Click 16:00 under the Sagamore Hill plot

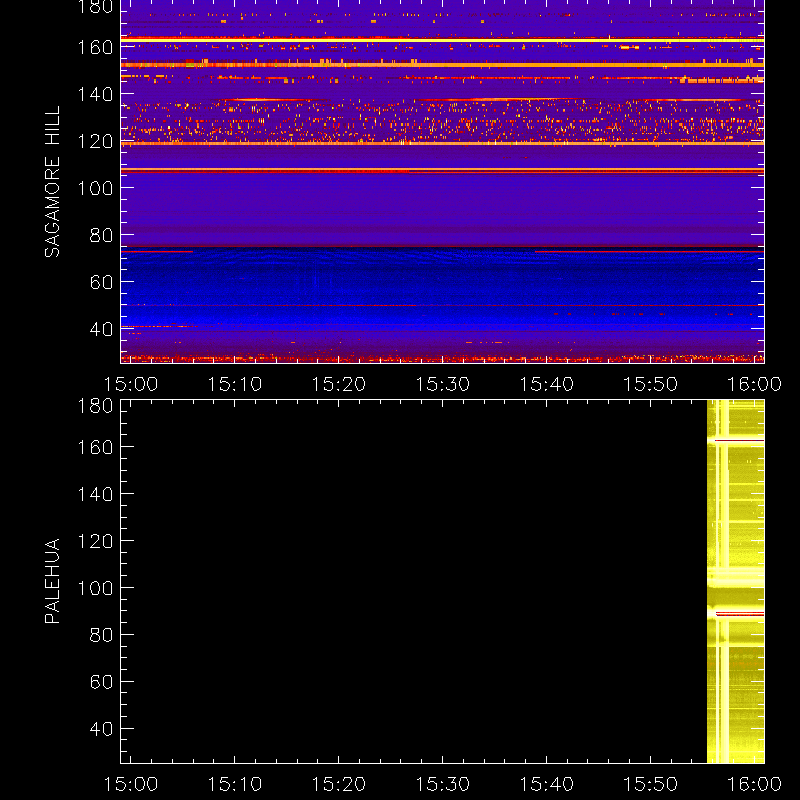point(754,384)
